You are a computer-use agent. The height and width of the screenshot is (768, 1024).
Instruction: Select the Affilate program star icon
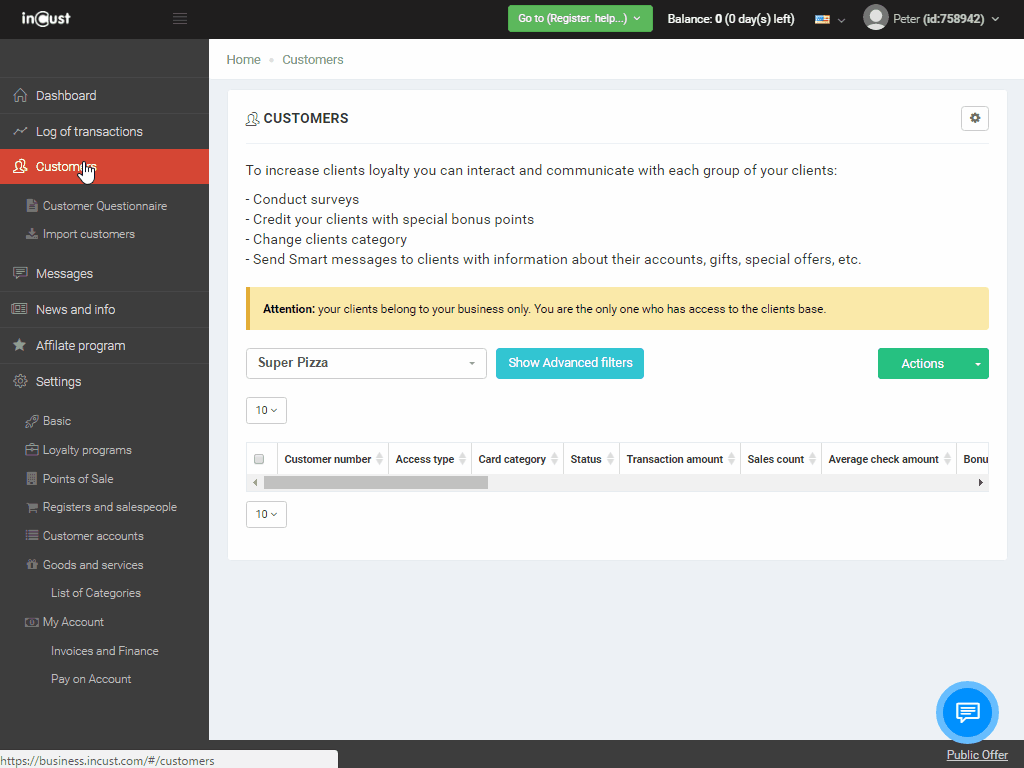[x=22, y=345]
